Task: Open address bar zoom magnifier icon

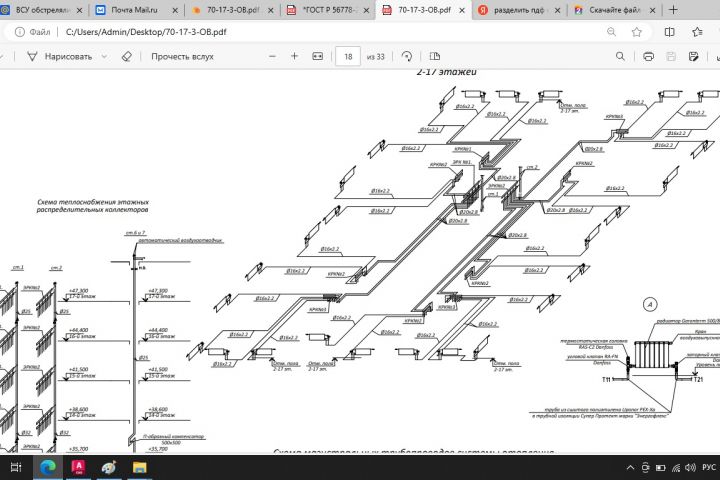Action: pyautogui.click(x=611, y=32)
